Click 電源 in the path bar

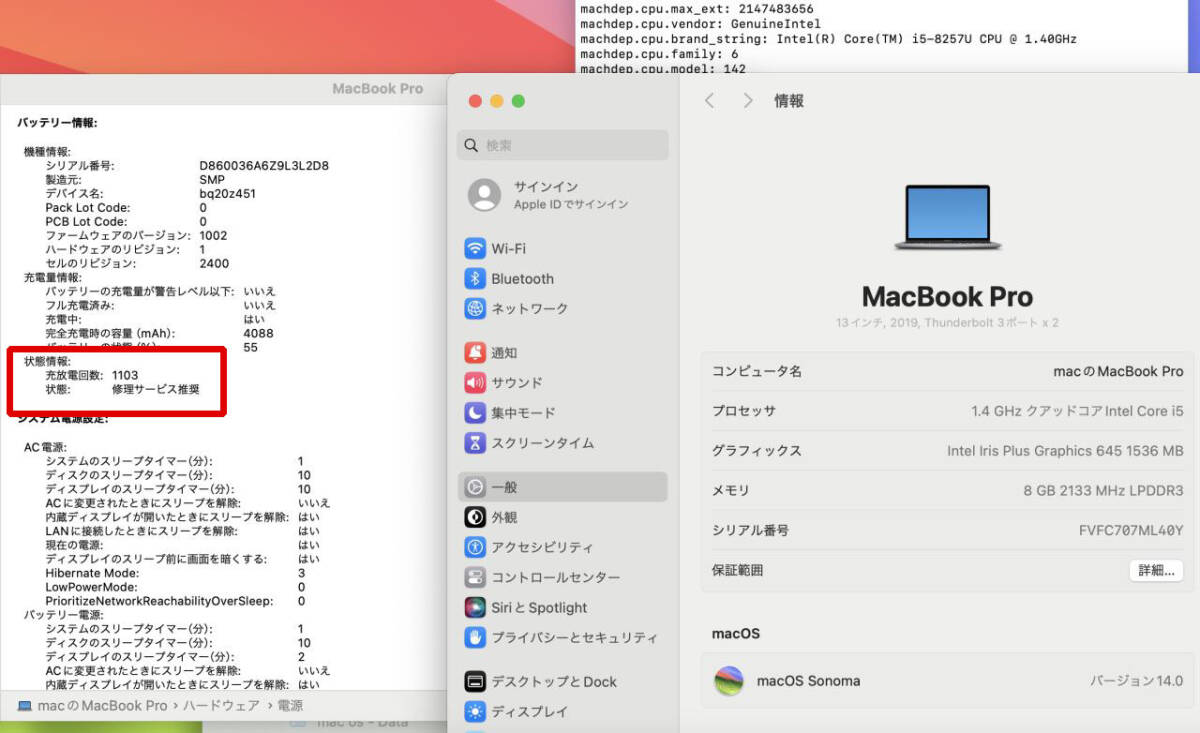pyautogui.click(x=290, y=705)
